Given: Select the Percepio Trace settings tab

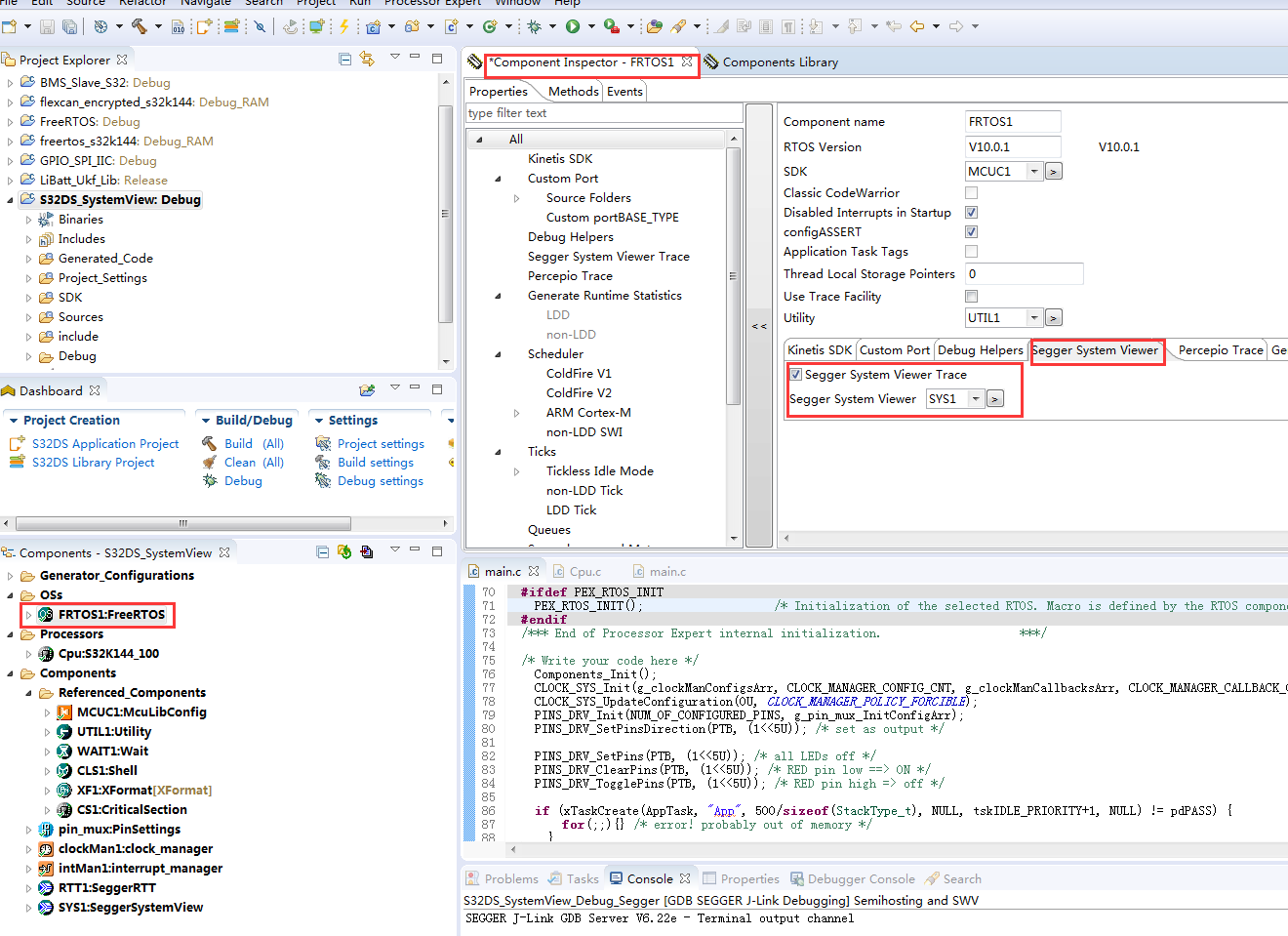Looking at the screenshot, I should pos(1220,350).
